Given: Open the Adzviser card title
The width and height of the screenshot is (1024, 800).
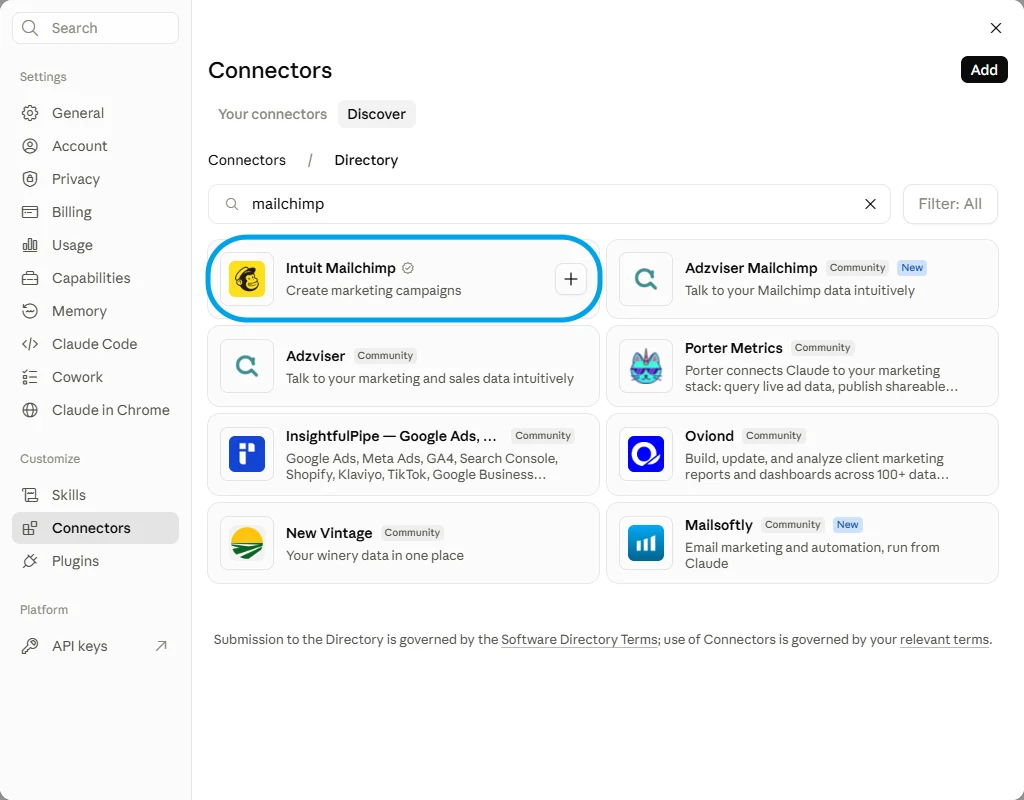Looking at the screenshot, I should point(315,356).
